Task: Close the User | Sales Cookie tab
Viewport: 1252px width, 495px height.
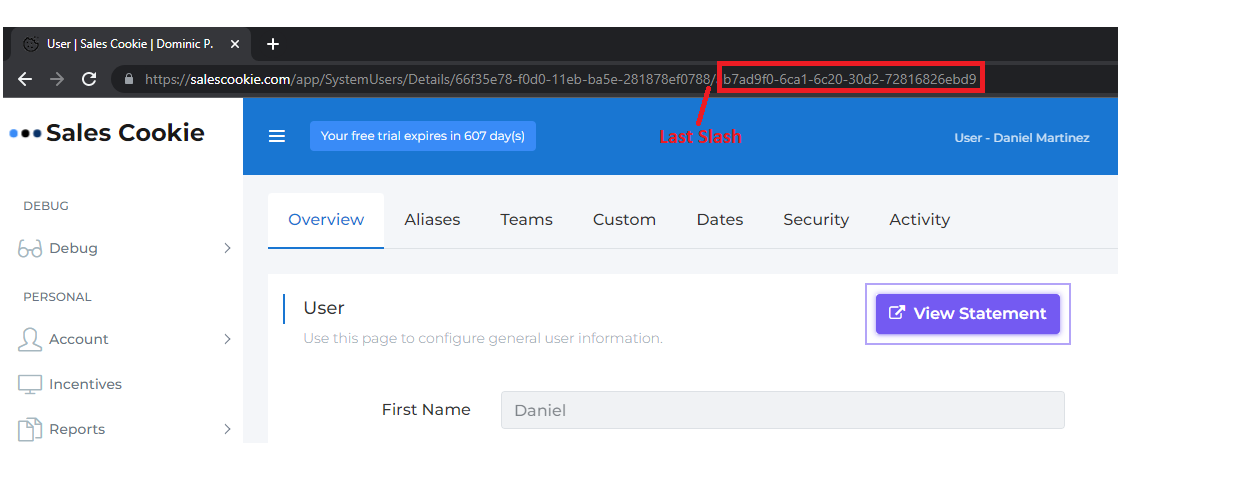Action: [x=235, y=44]
